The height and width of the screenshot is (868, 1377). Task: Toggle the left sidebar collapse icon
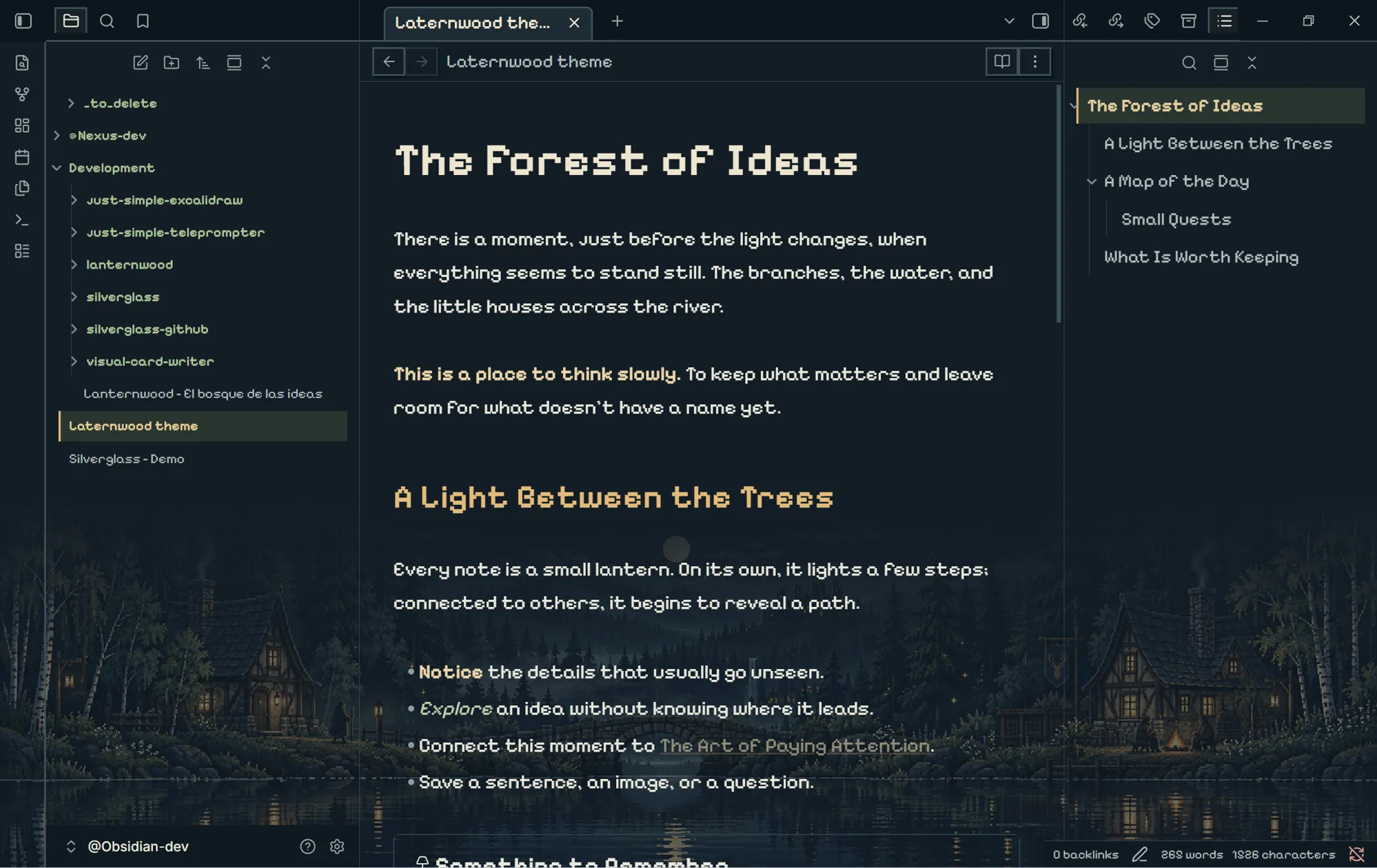tap(23, 21)
